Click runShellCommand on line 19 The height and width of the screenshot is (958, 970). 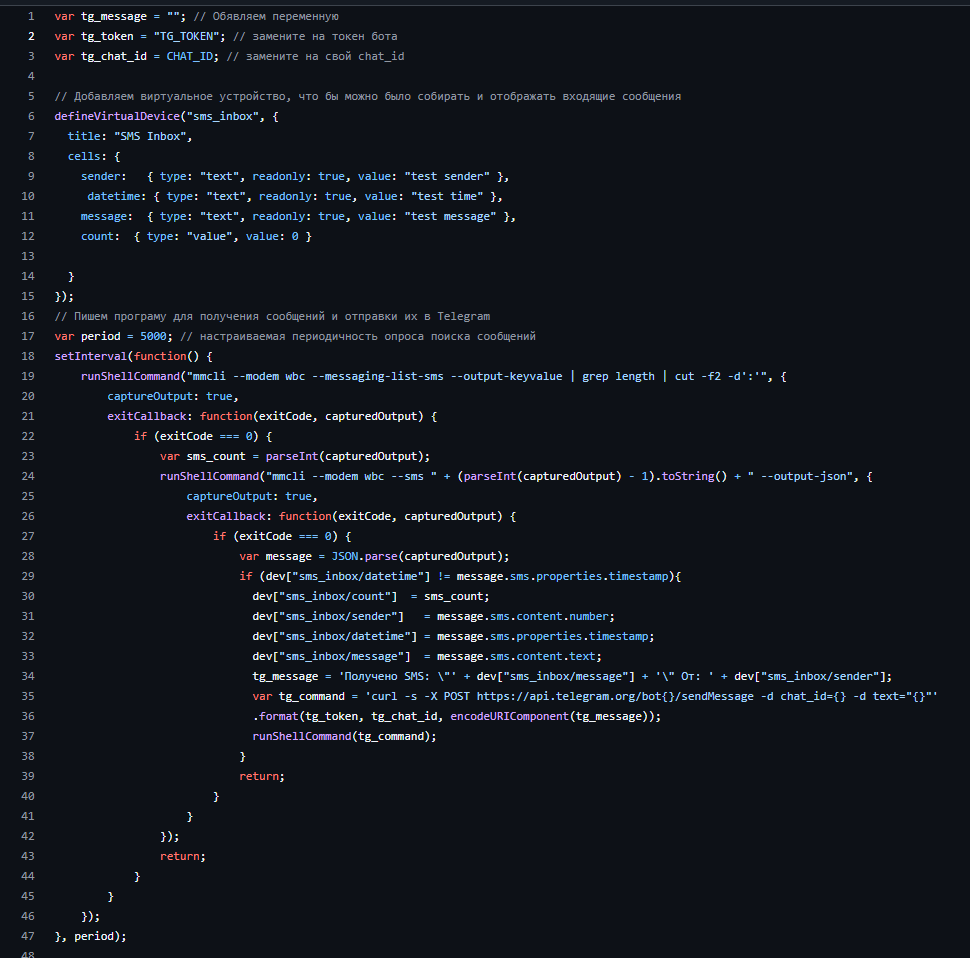coord(130,376)
